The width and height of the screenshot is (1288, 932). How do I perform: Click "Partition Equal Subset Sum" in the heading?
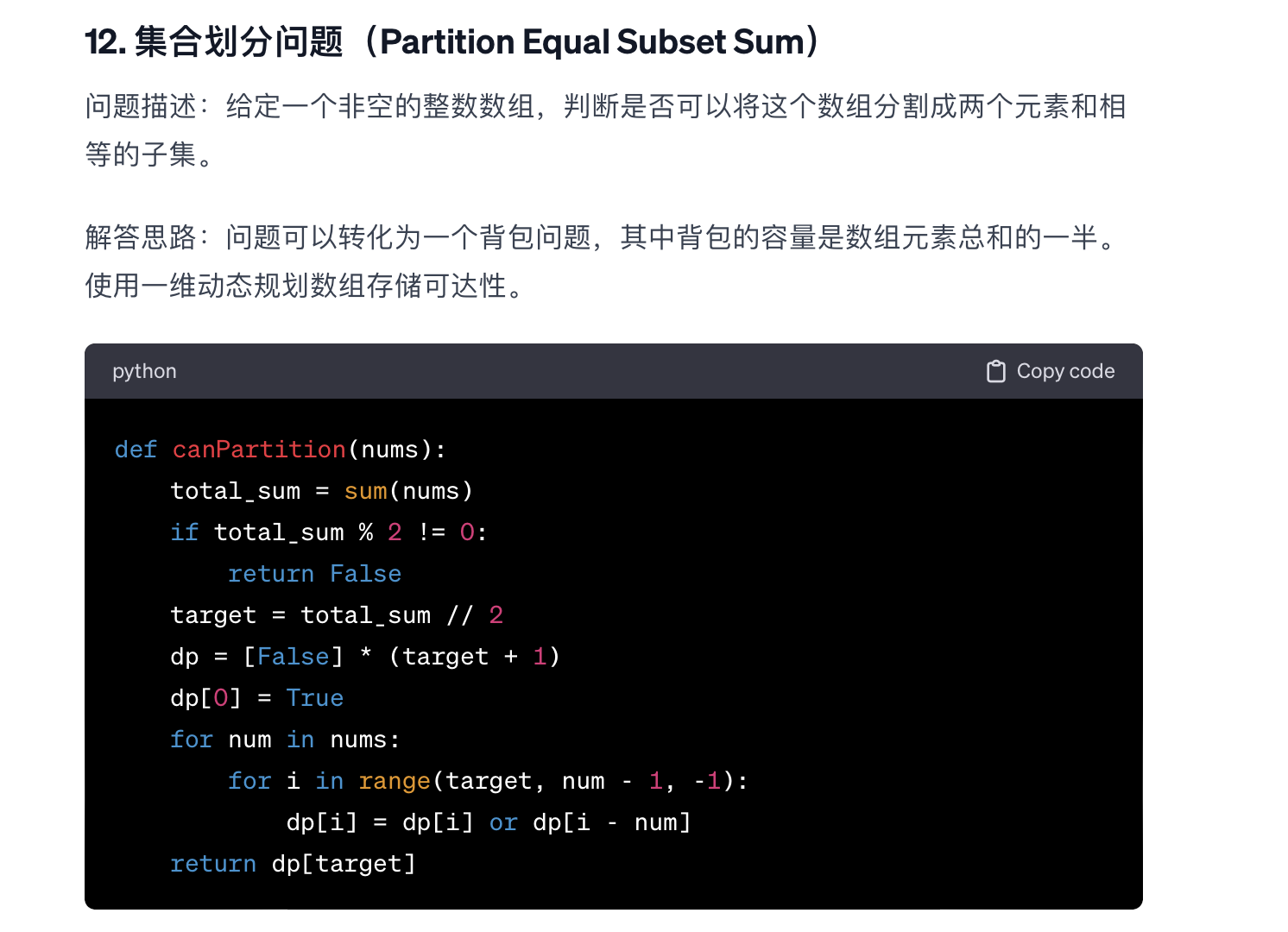592,41
